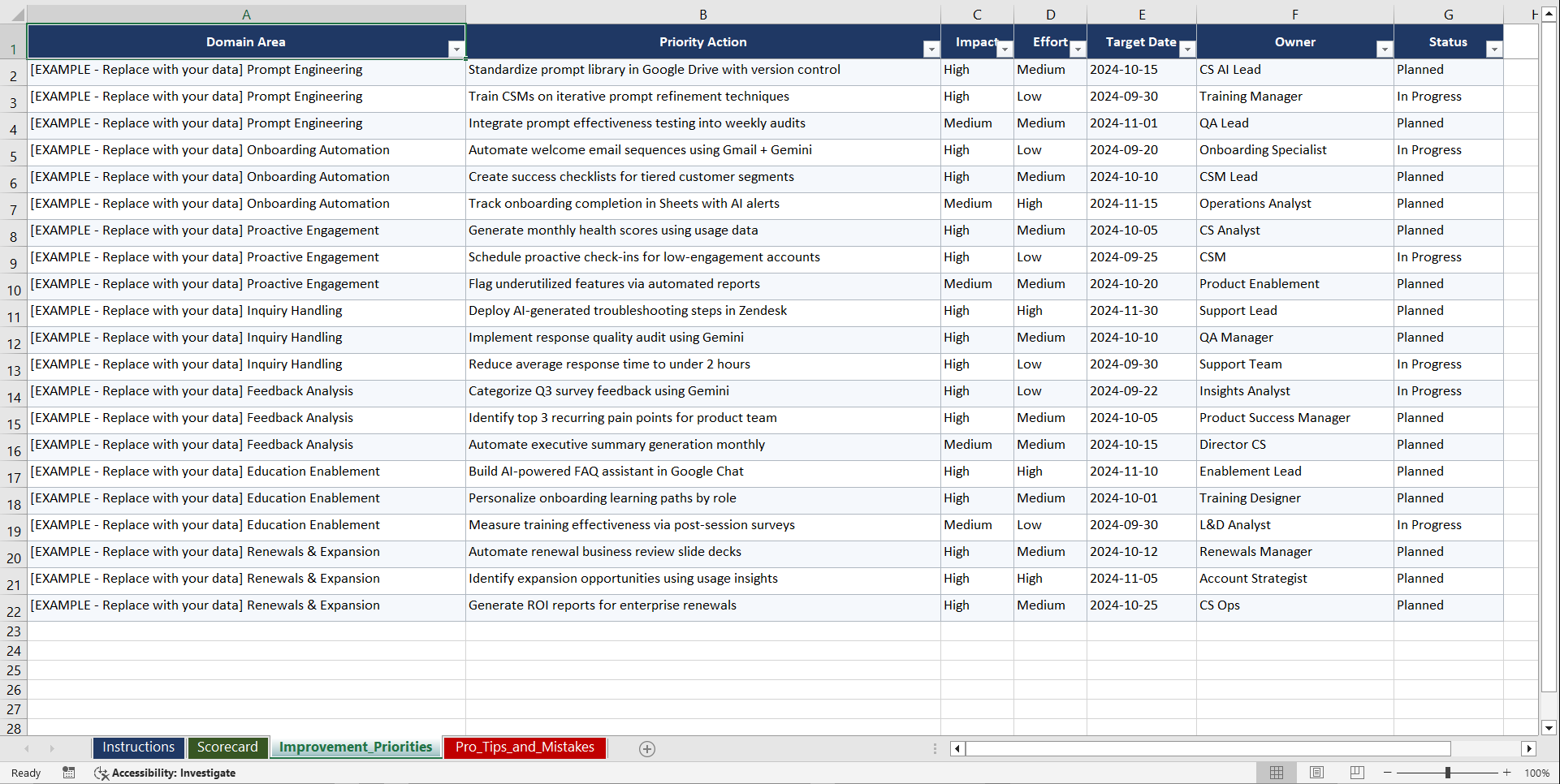
Task: Open the Target Date filter dropdown
Action: pyautogui.click(x=1187, y=50)
